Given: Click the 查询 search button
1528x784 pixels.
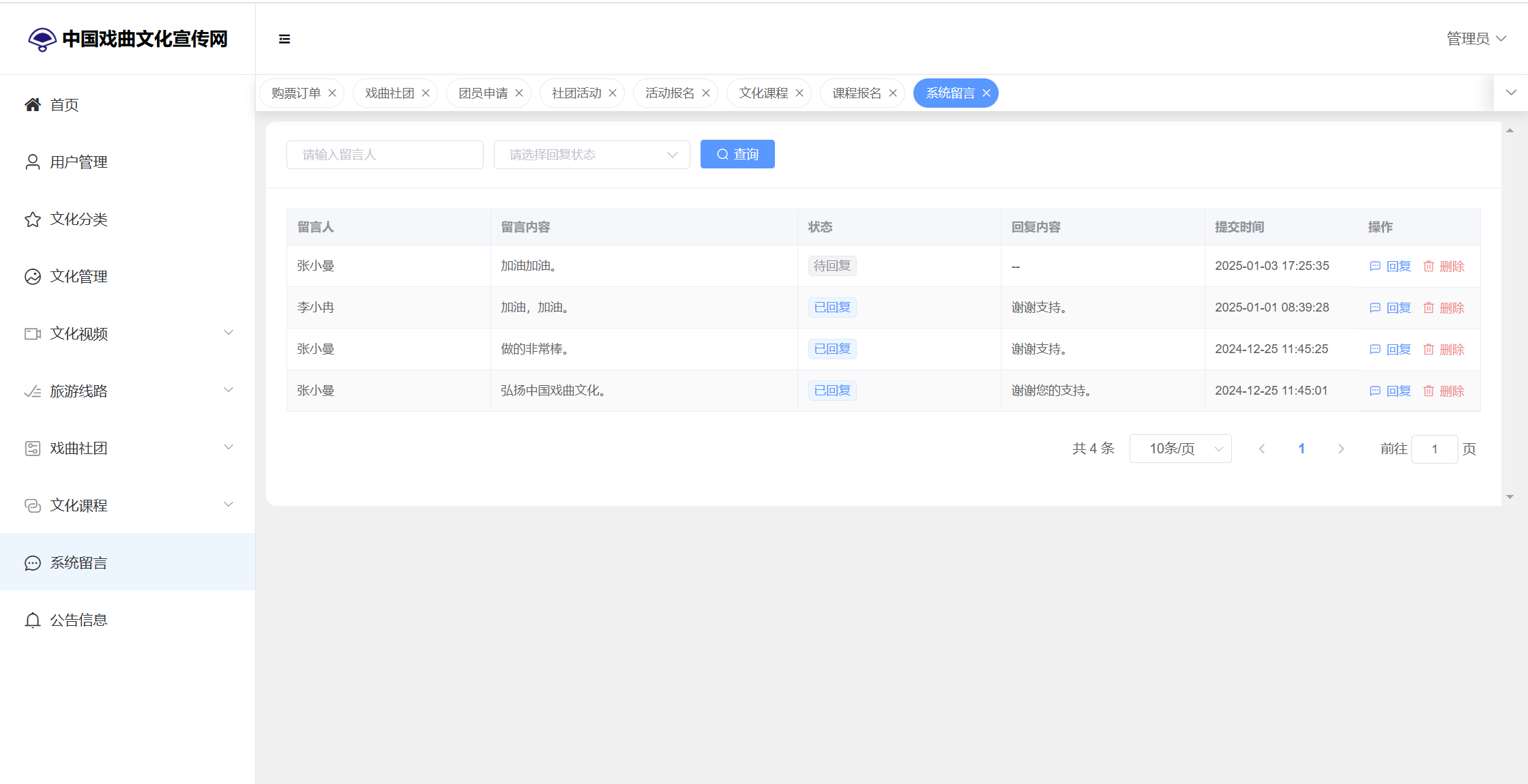Looking at the screenshot, I should [737, 154].
